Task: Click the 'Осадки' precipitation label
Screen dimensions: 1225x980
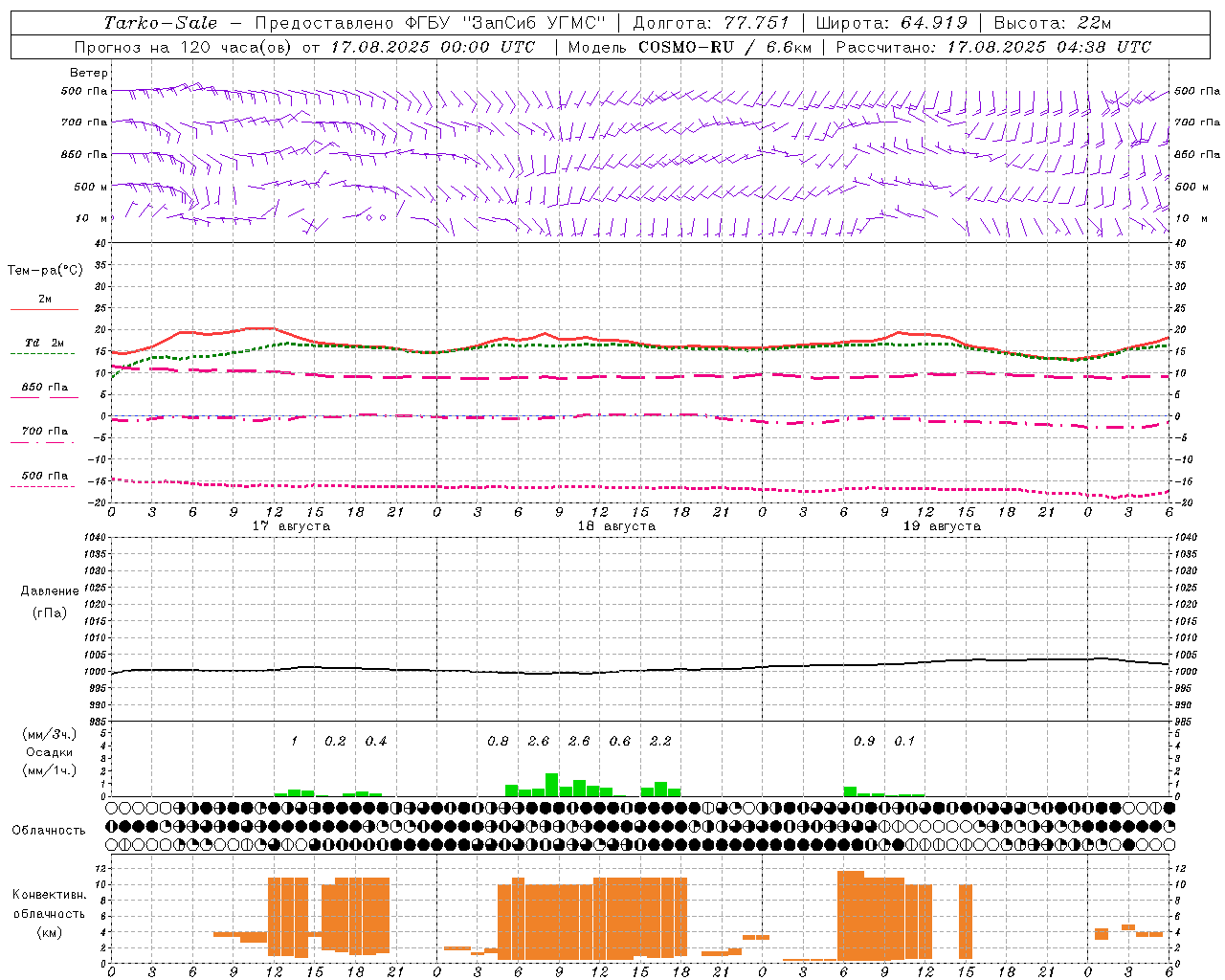Action: (x=50, y=752)
